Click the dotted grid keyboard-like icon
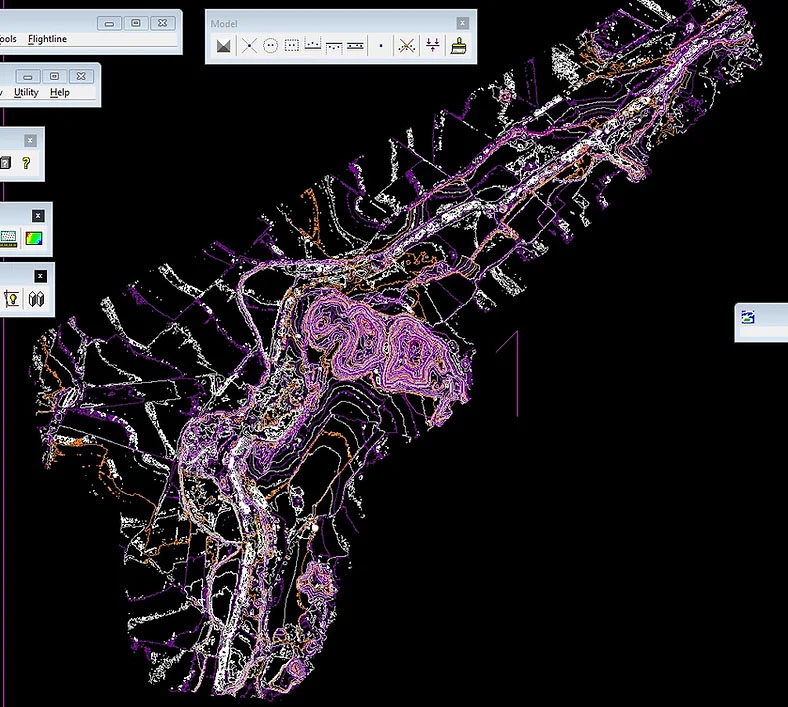The height and width of the screenshot is (707, 788). [9, 238]
